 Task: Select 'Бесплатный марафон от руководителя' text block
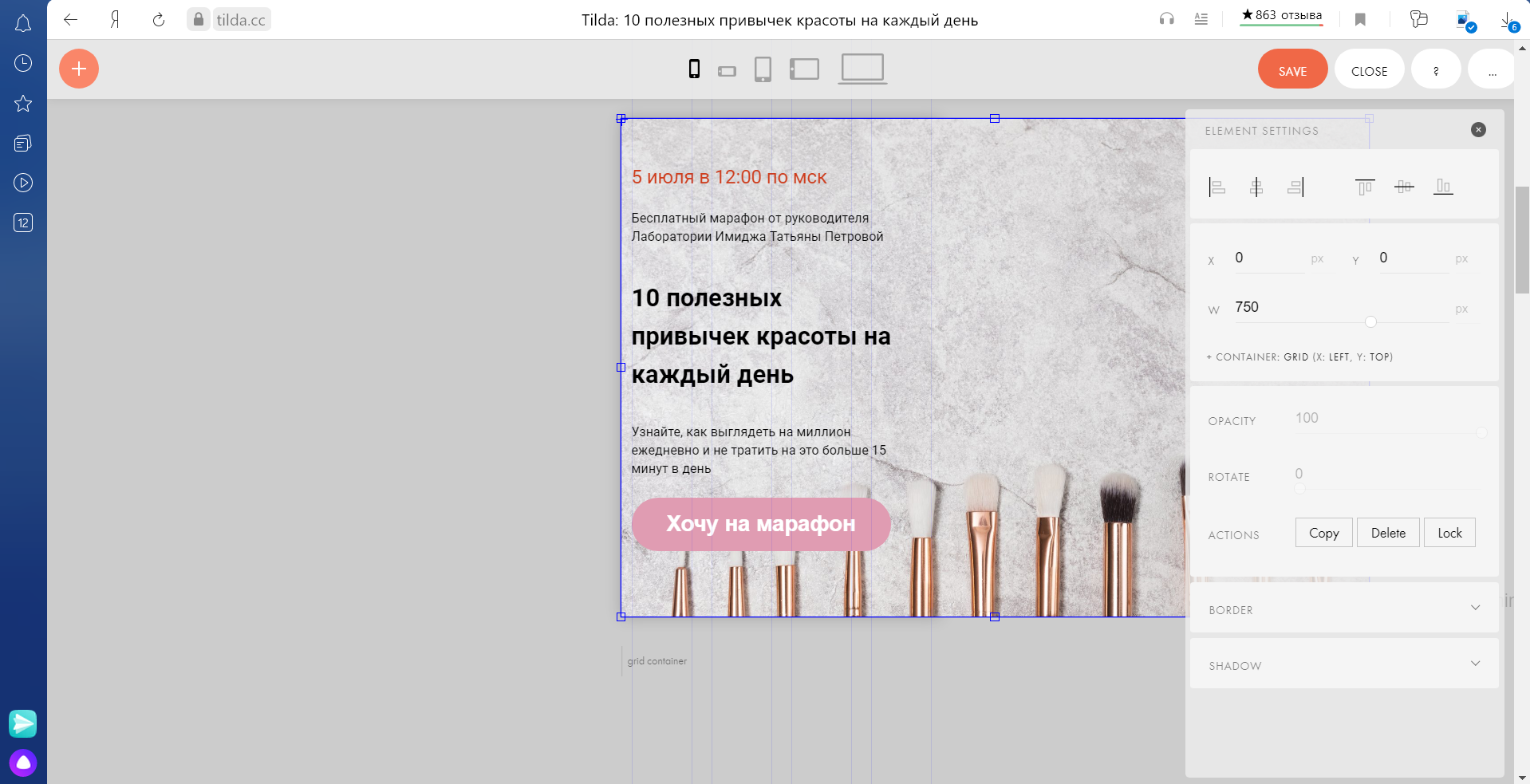point(757,227)
